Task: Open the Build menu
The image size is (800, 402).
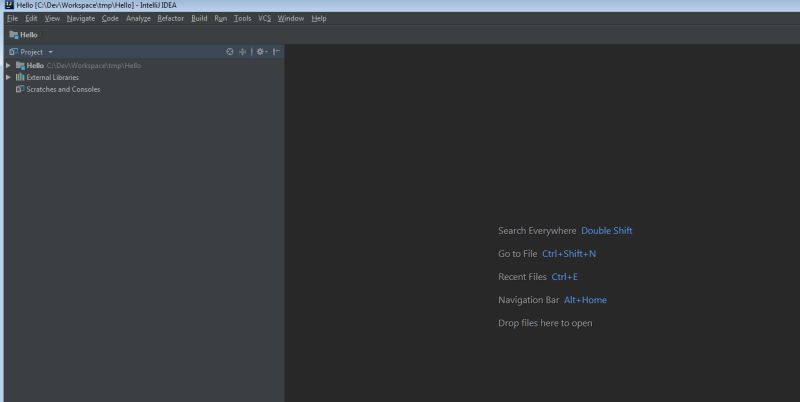Action: pos(199,18)
